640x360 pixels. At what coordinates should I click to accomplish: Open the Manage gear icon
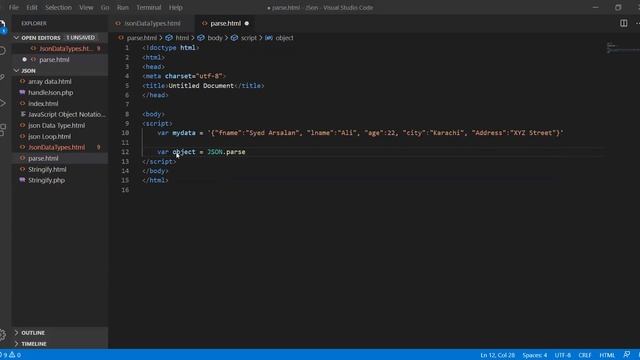(x=2, y=335)
